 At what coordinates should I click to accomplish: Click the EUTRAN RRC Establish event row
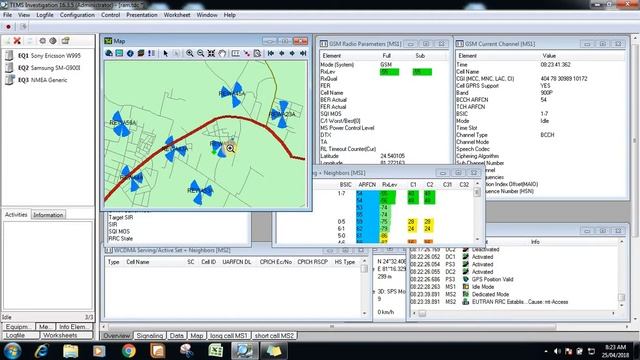point(490,302)
